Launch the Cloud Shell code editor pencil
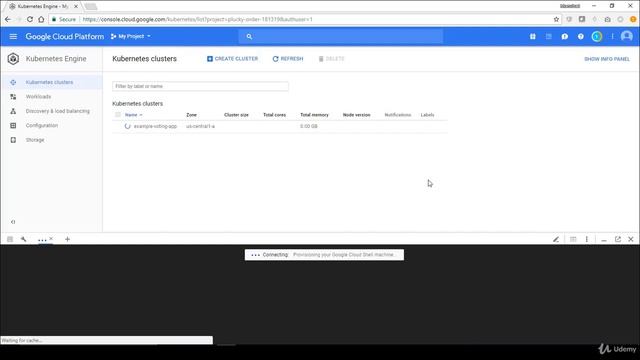This screenshot has height=360, width=640. [x=556, y=239]
